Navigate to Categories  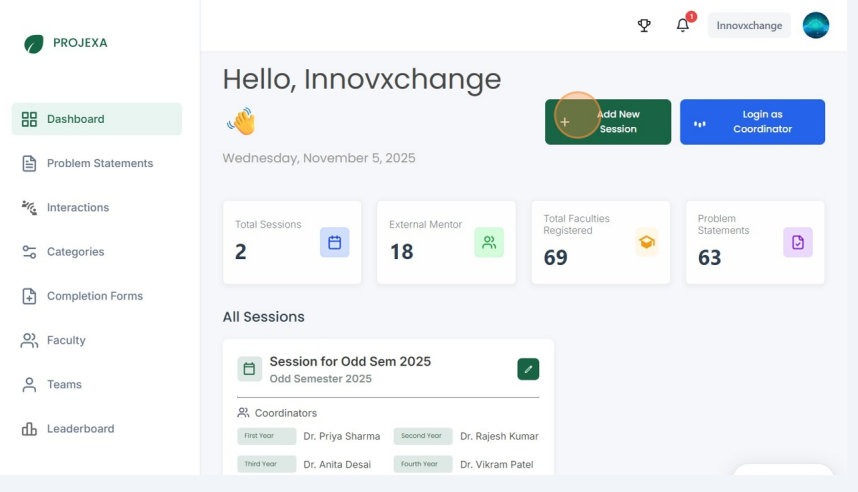click(75, 252)
